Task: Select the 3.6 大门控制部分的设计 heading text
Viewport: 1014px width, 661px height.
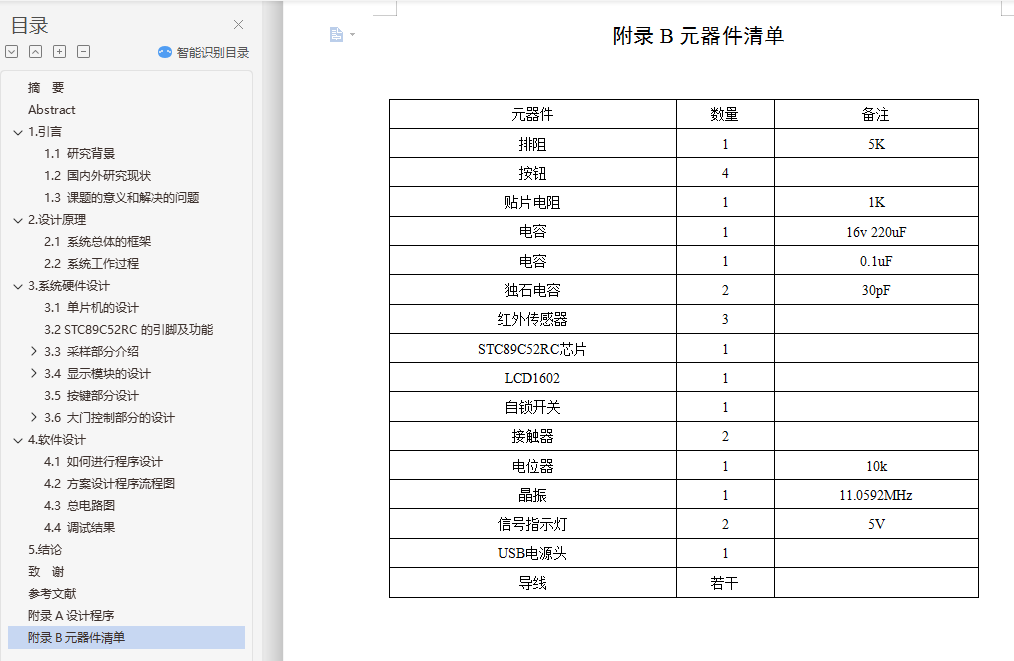Action: (109, 417)
